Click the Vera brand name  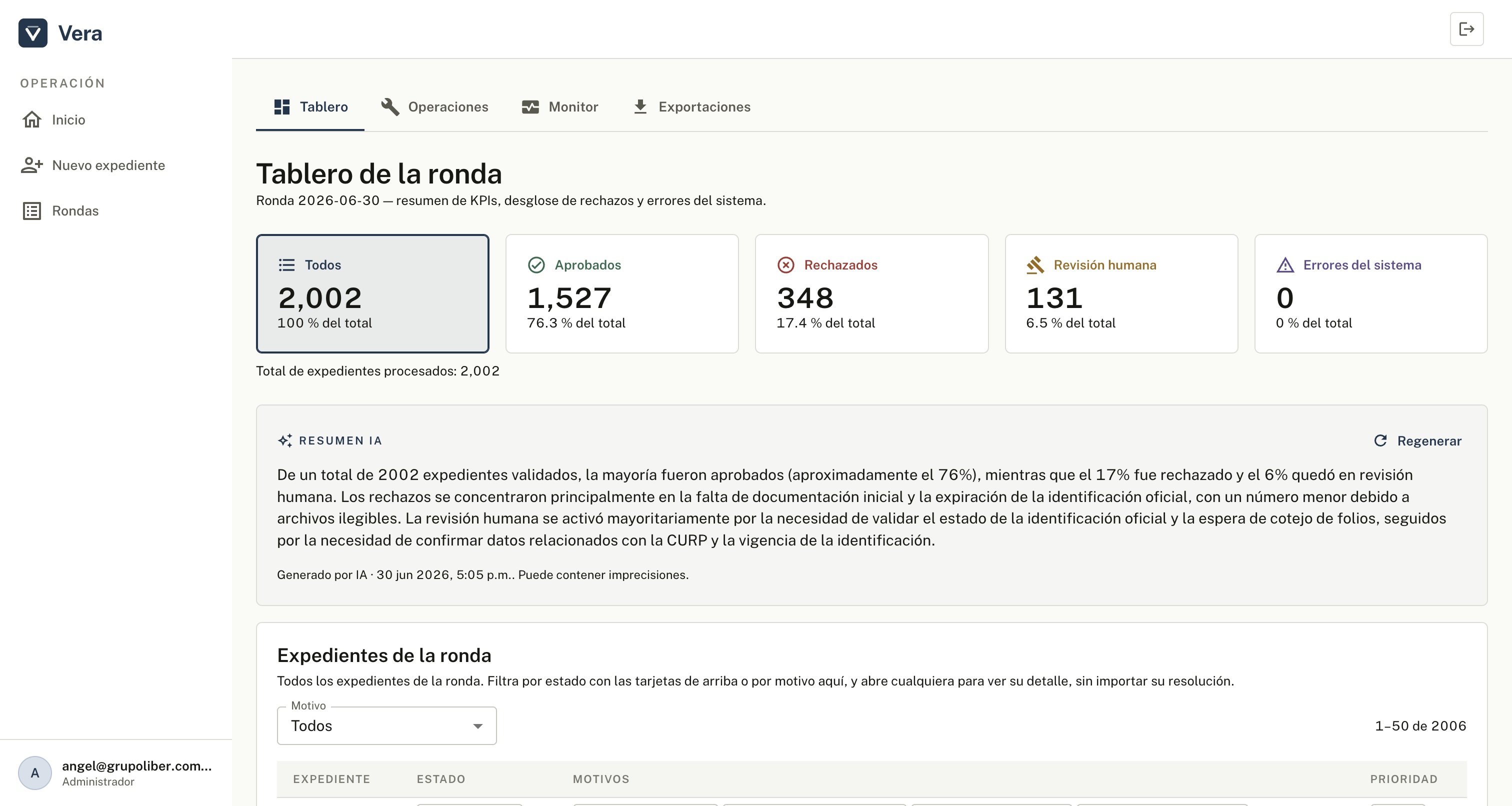80,33
